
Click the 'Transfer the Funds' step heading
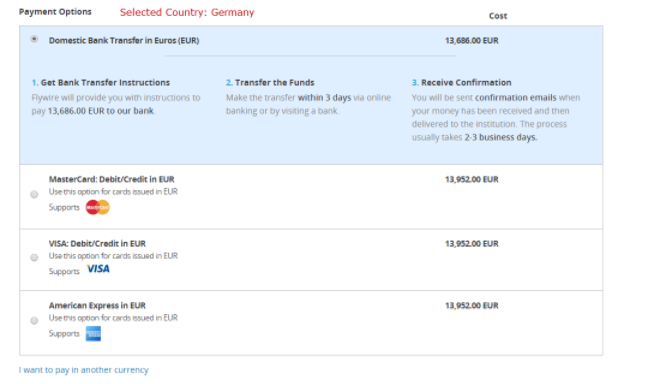pyautogui.click(x=274, y=82)
